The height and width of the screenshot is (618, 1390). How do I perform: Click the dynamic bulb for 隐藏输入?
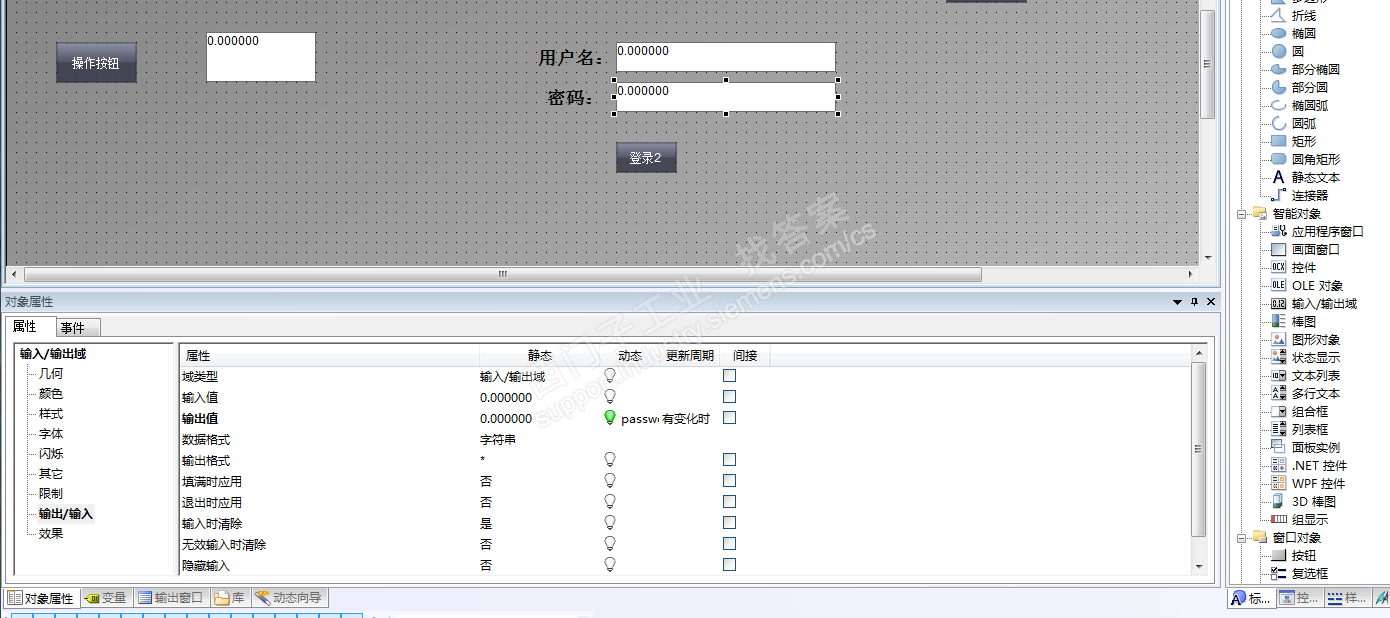click(x=610, y=565)
